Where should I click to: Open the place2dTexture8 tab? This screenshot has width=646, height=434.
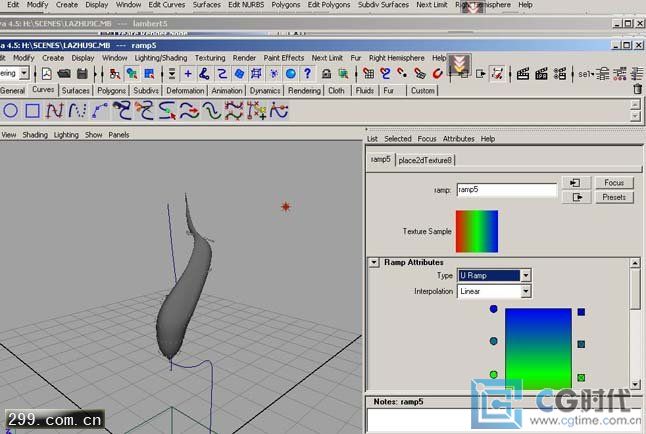tap(425, 160)
